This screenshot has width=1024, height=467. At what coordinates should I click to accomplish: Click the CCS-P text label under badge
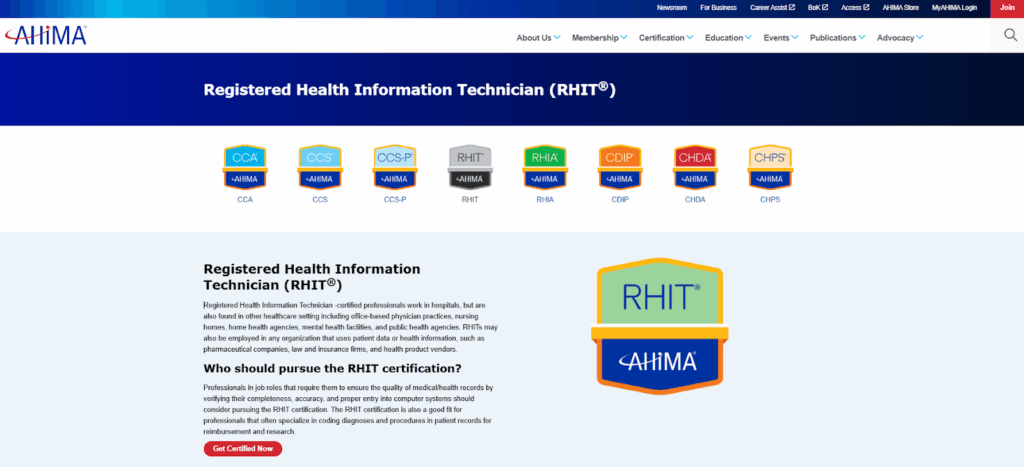tap(395, 199)
